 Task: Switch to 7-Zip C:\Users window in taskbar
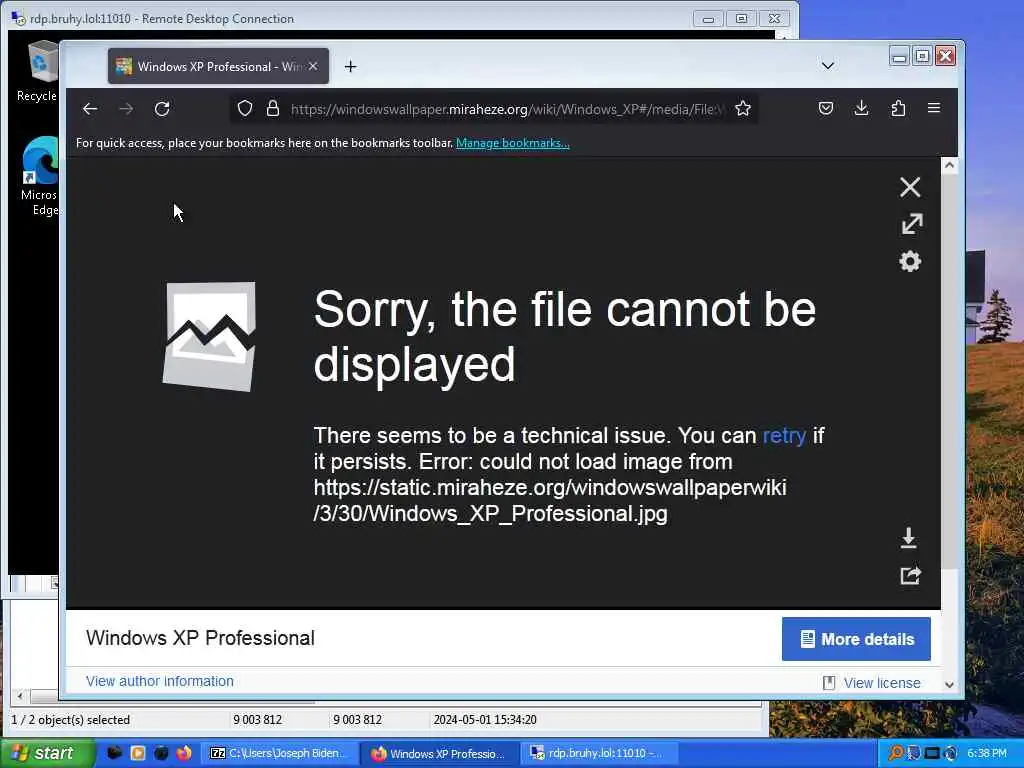[x=279, y=753]
